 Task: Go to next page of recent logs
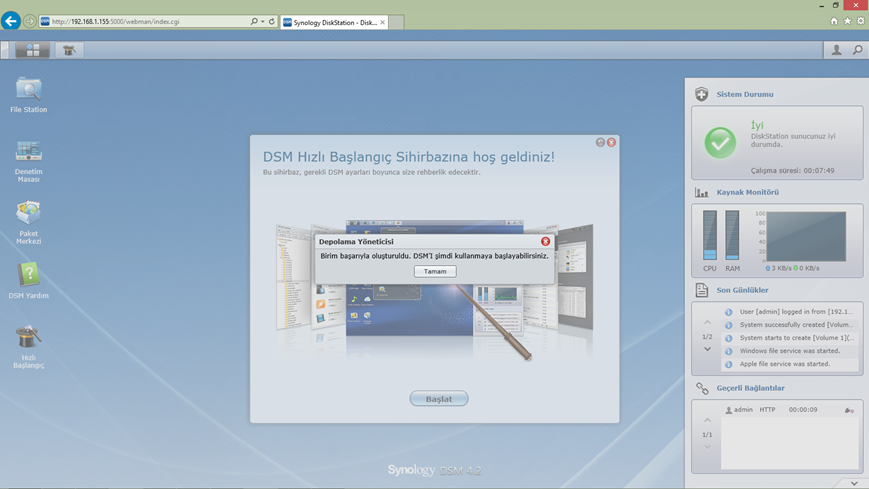(x=708, y=349)
